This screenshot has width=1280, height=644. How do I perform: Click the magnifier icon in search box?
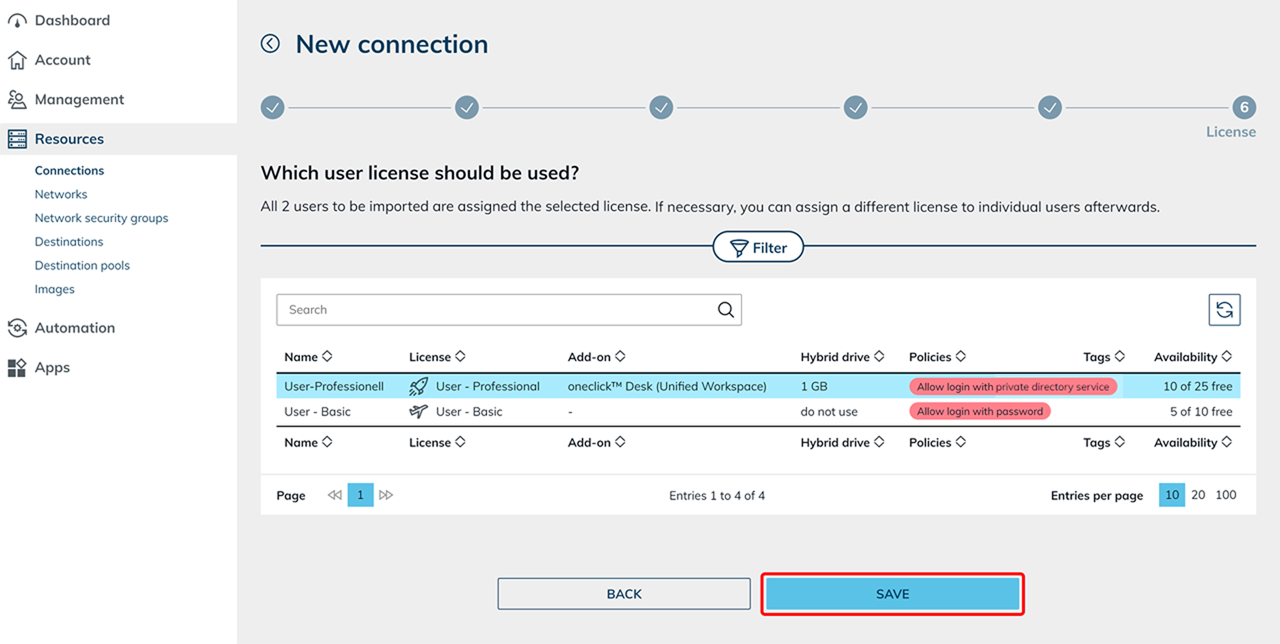[x=726, y=310]
